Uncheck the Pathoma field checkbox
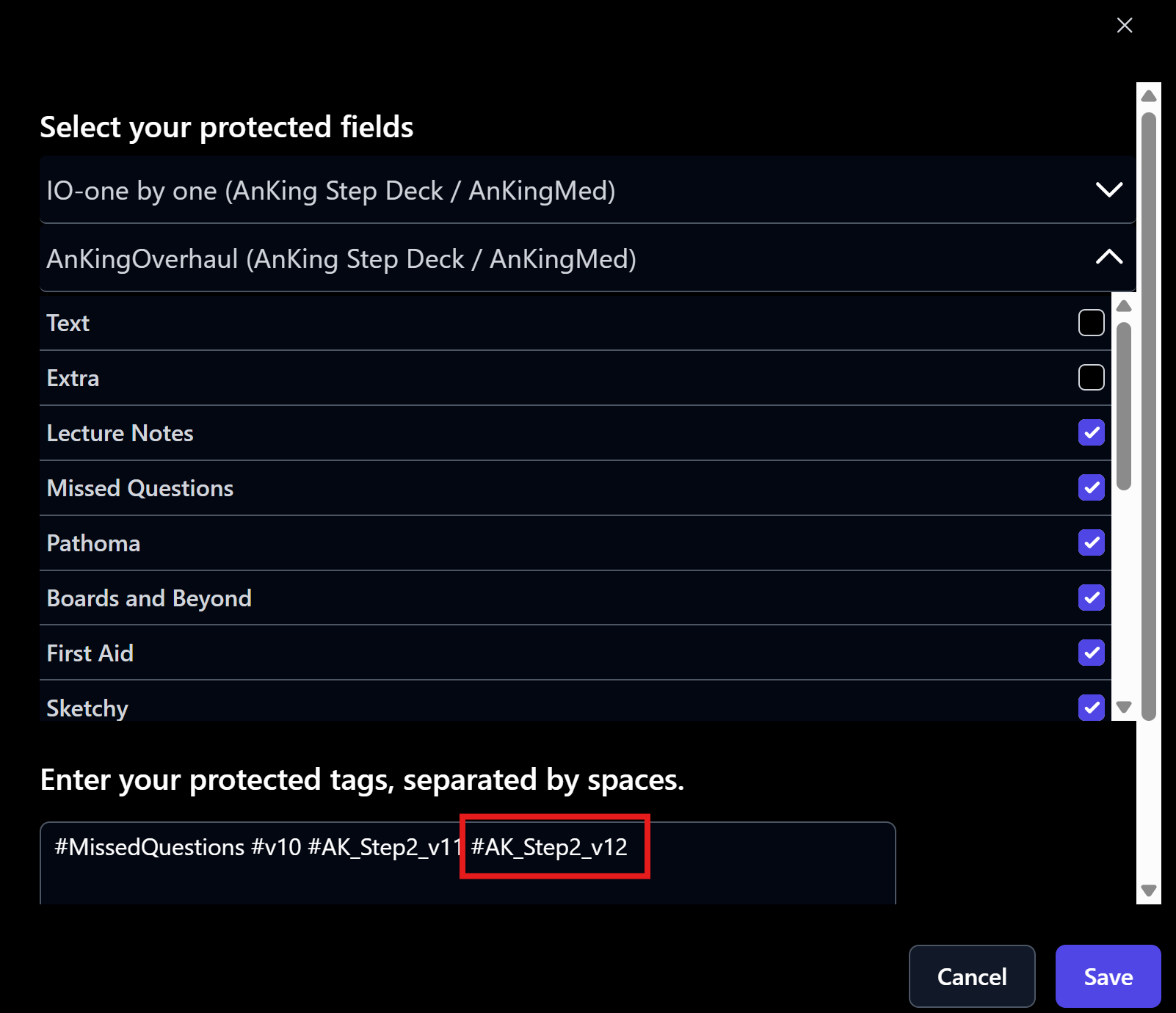 (1091, 543)
